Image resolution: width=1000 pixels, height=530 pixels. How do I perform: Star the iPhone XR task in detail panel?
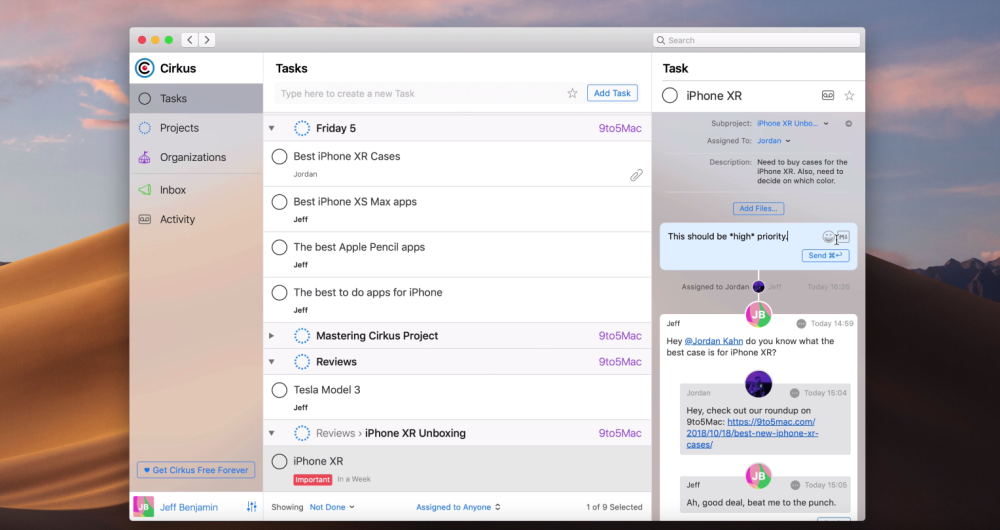[849, 96]
